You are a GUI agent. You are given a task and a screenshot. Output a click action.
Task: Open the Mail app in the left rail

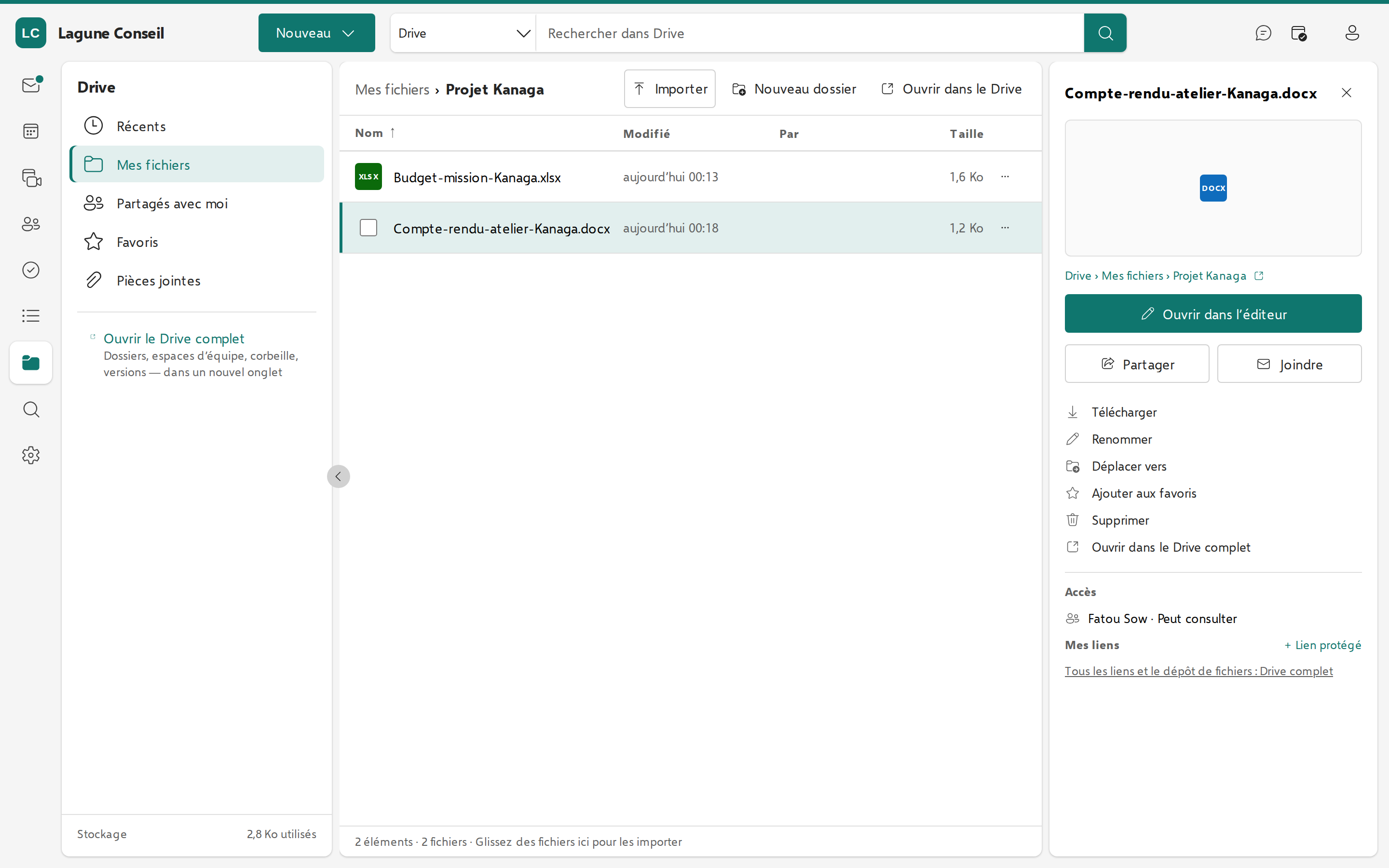[31, 85]
